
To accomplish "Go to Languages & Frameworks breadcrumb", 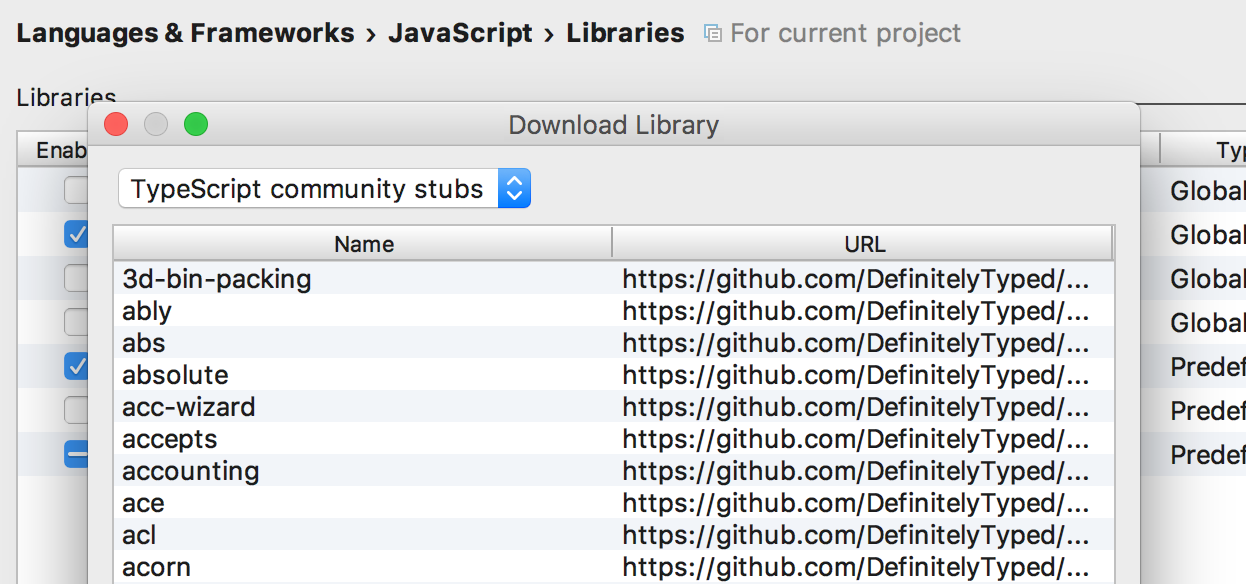I will (x=186, y=33).
